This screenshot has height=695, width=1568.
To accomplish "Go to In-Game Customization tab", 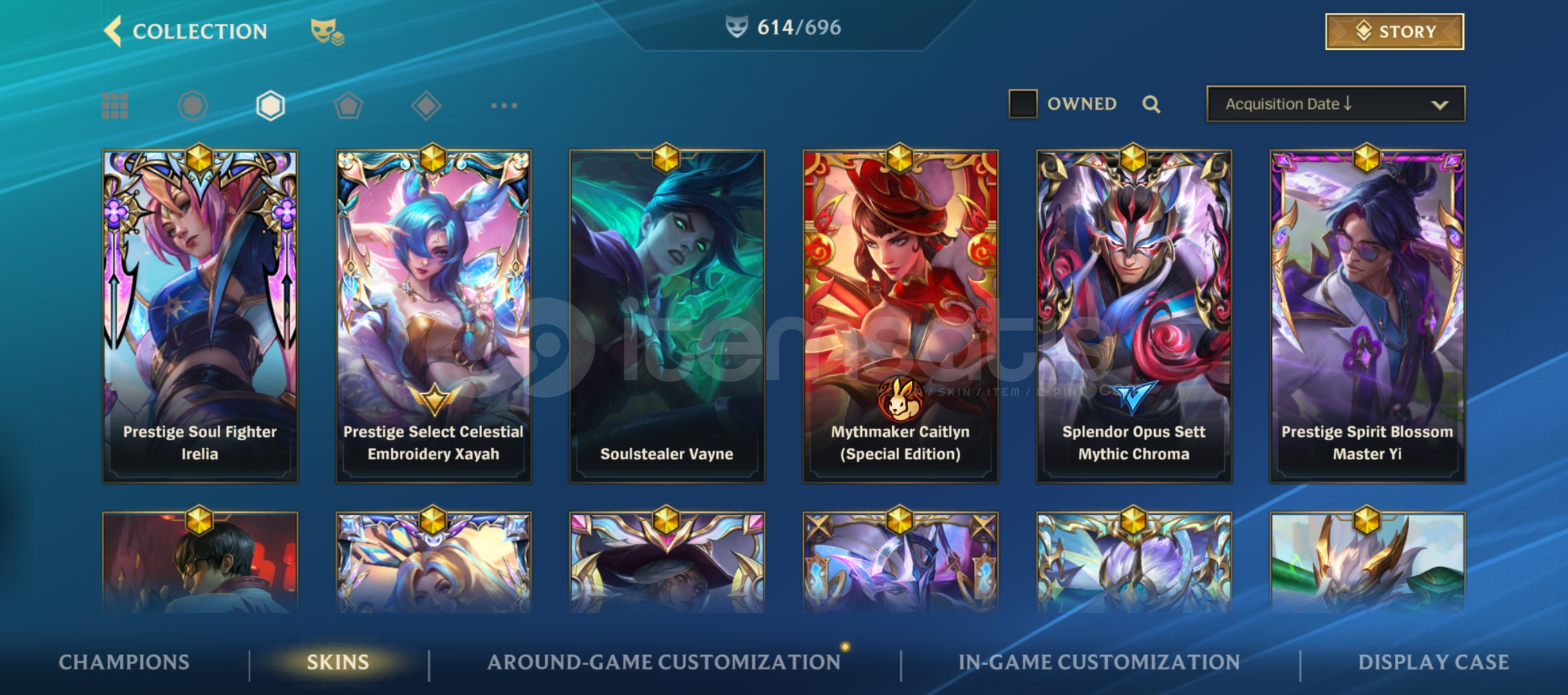I will coord(1099,662).
